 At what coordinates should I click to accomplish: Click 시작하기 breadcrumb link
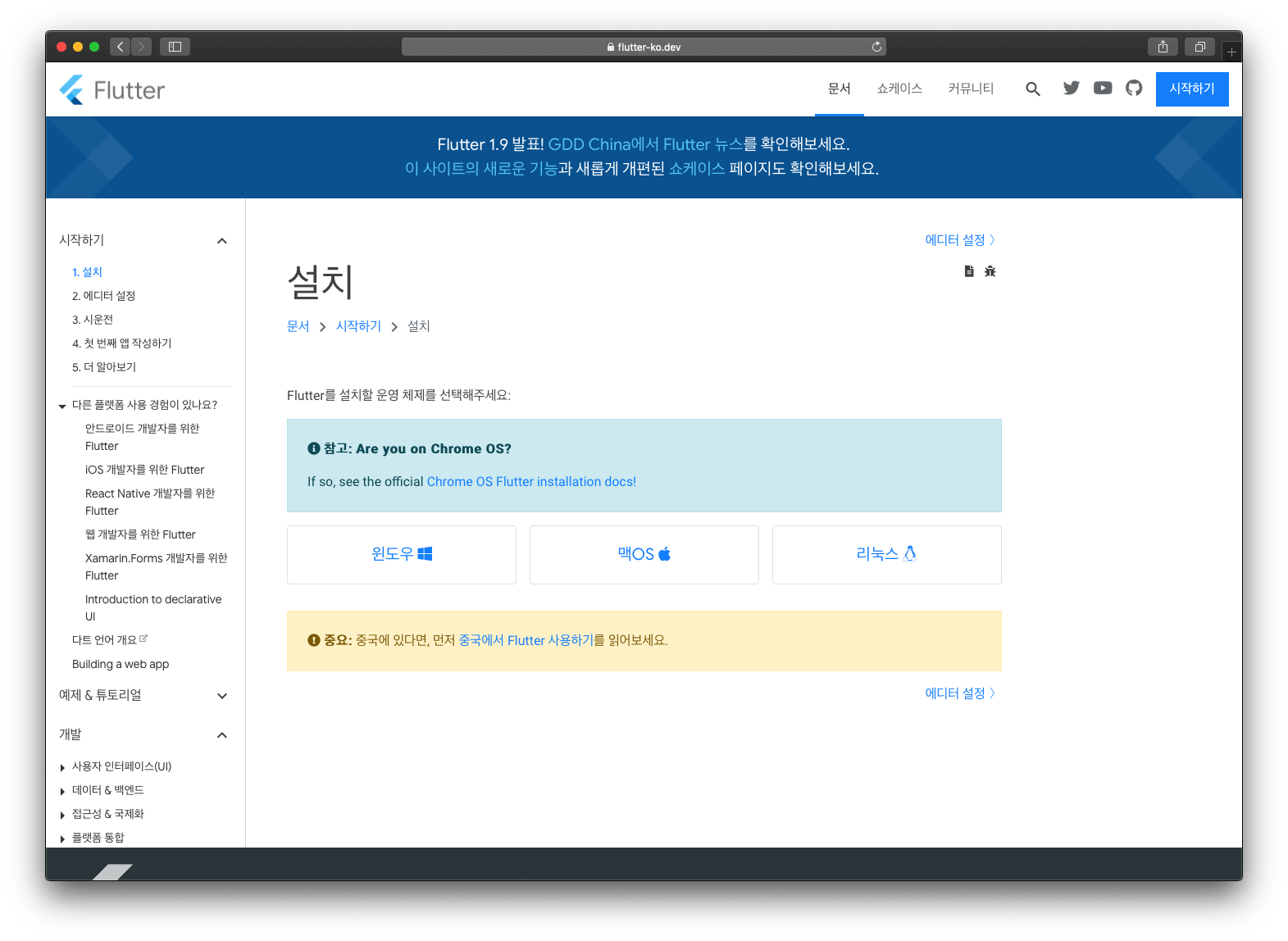pos(358,326)
